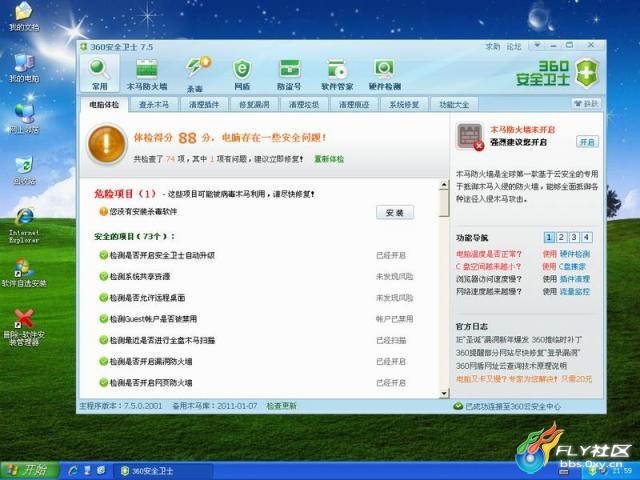640x480 pixels.
Task: Open the 硬件检测 link in 功能导航
Action: [575, 254]
